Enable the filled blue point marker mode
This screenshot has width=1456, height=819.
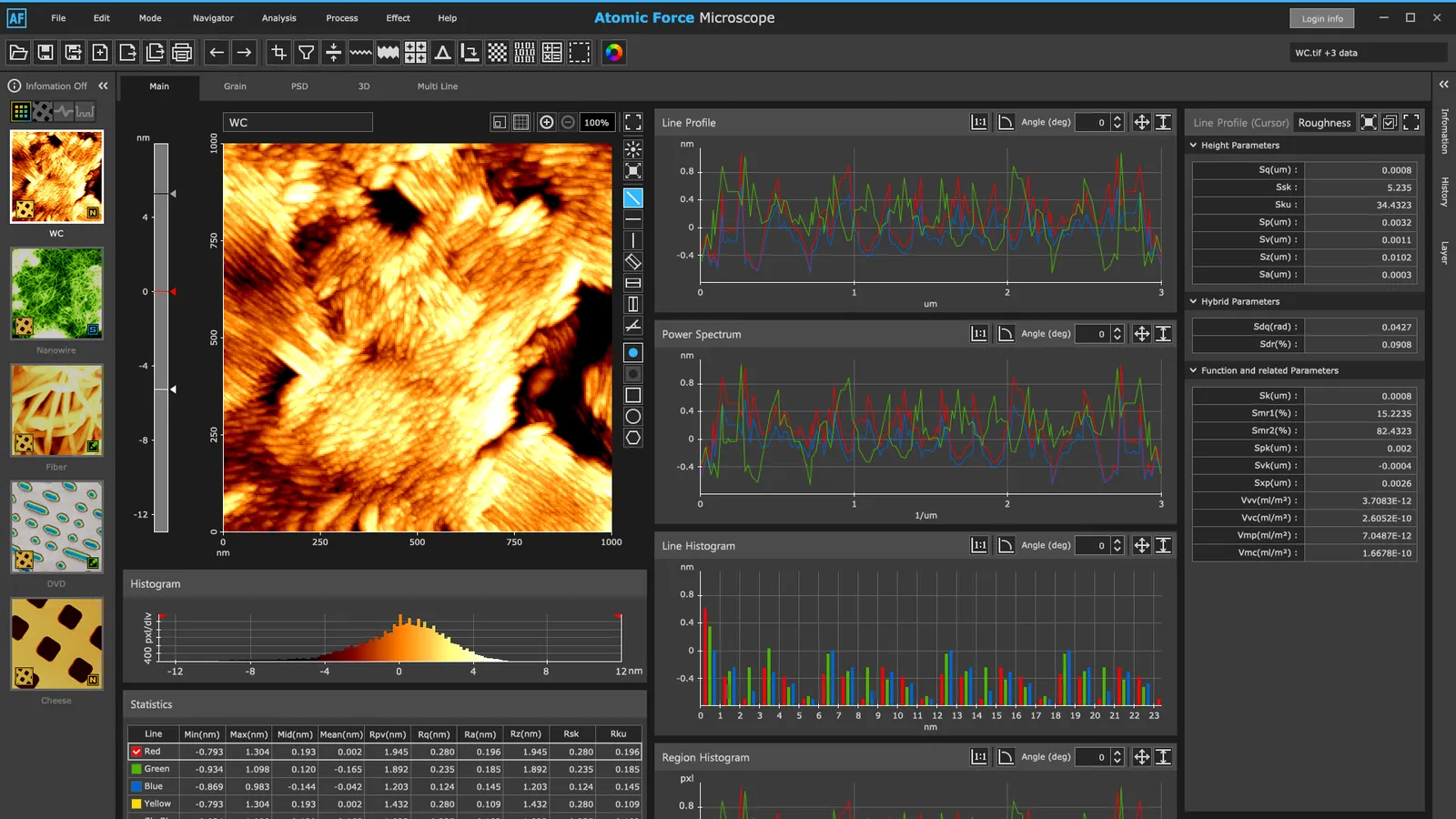tap(633, 352)
